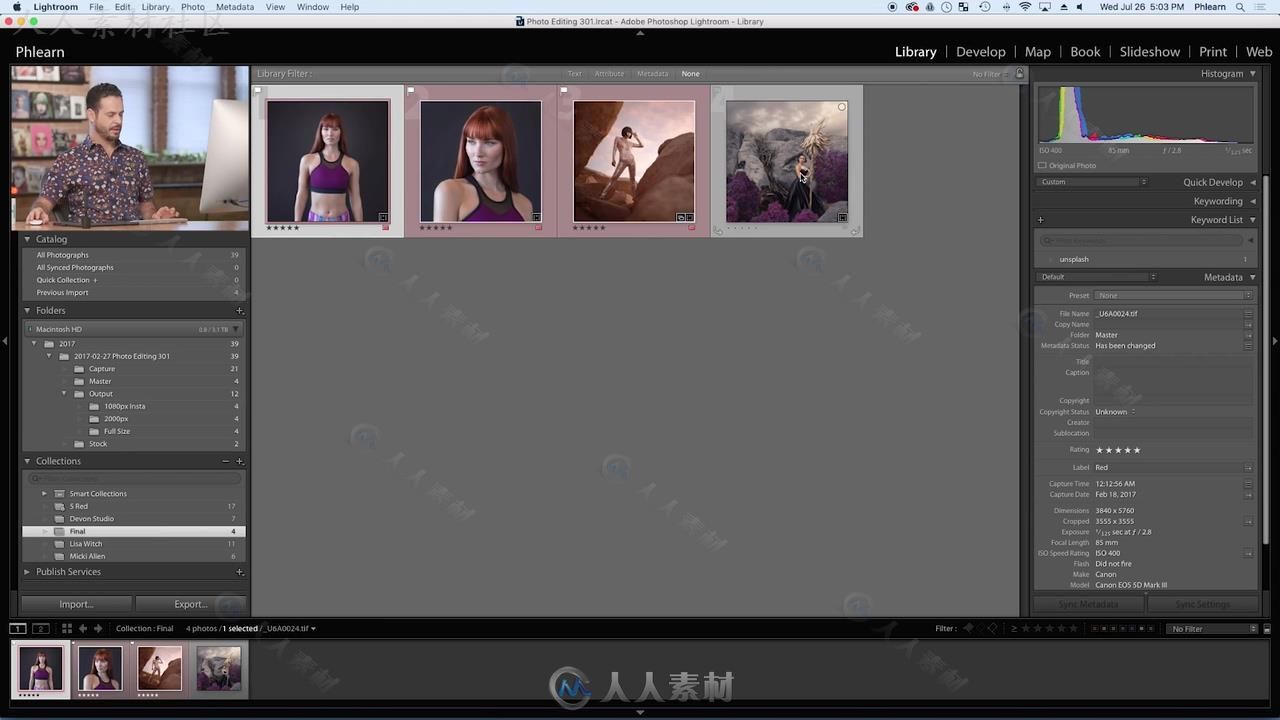Expand the Publish Services panel
This screenshot has height=720, width=1280.
(27, 572)
